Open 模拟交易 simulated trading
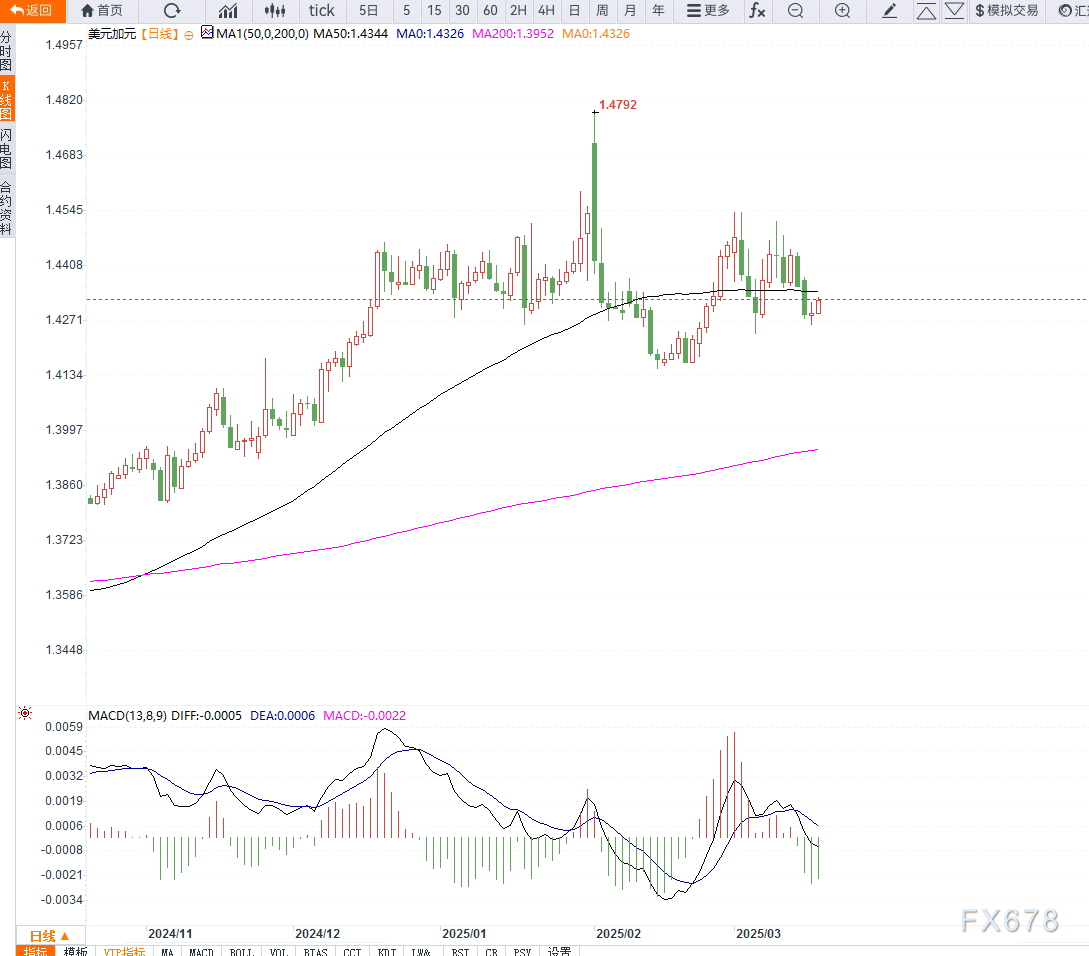The width and height of the screenshot is (1089, 956). (1007, 10)
